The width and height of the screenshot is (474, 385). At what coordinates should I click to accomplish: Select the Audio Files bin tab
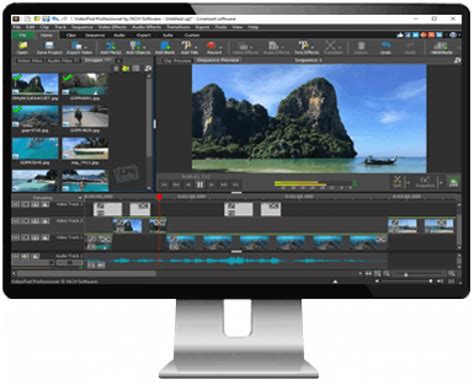[x=63, y=61]
